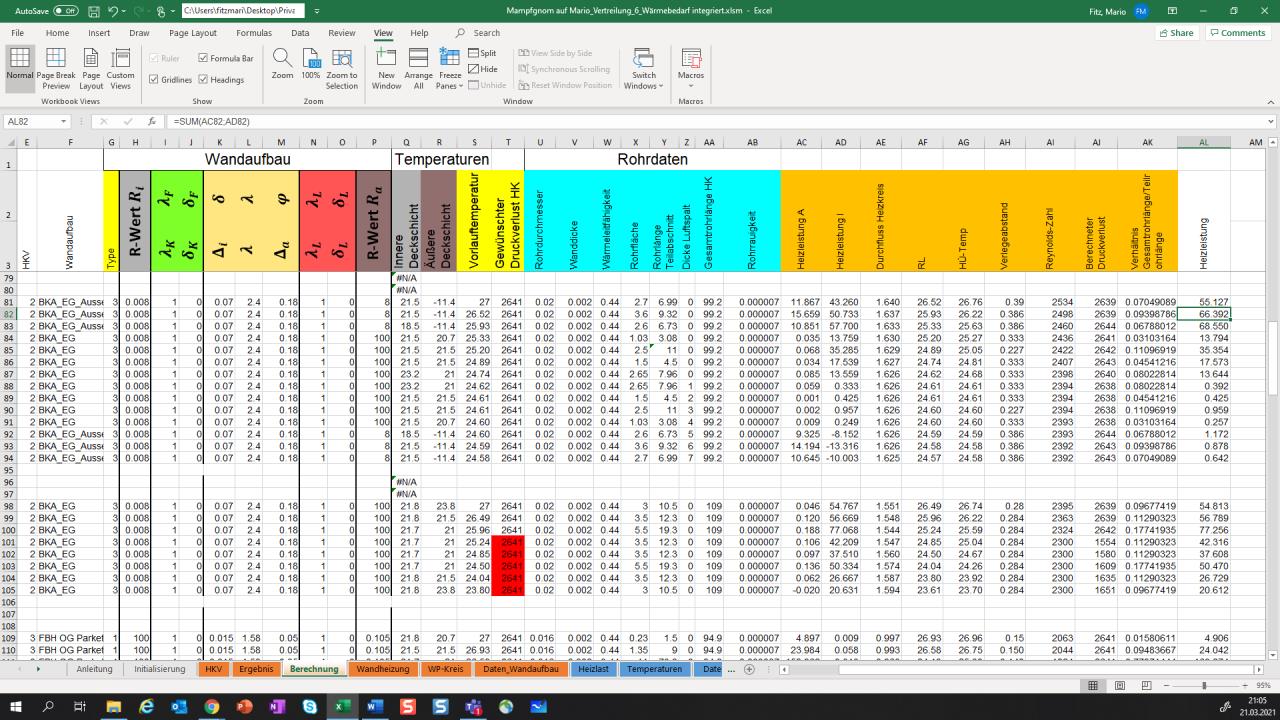Click the Select All corner button
Screen dimensions: 1280x720
(x=9, y=143)
